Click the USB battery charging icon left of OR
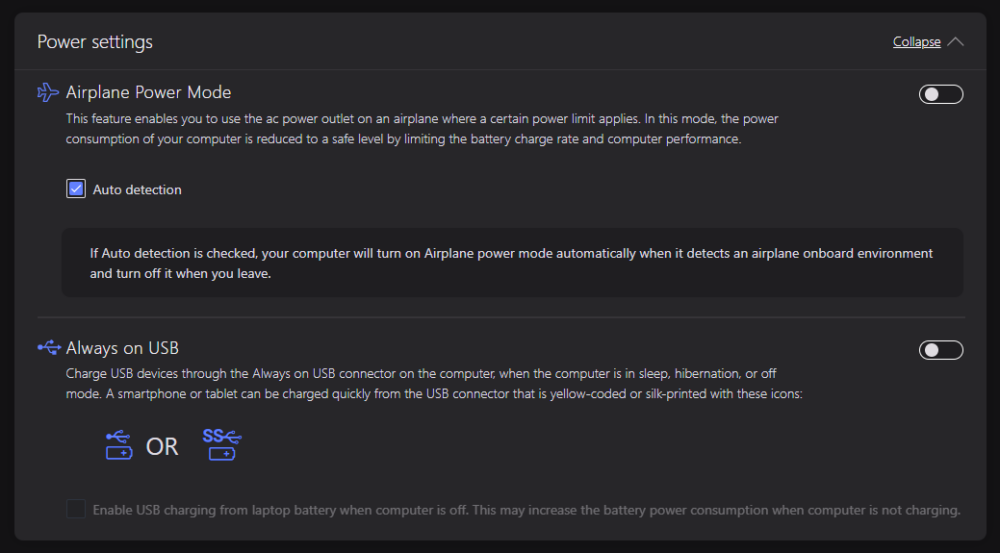Screen dimensions: 1000x553 click(118, 445)
